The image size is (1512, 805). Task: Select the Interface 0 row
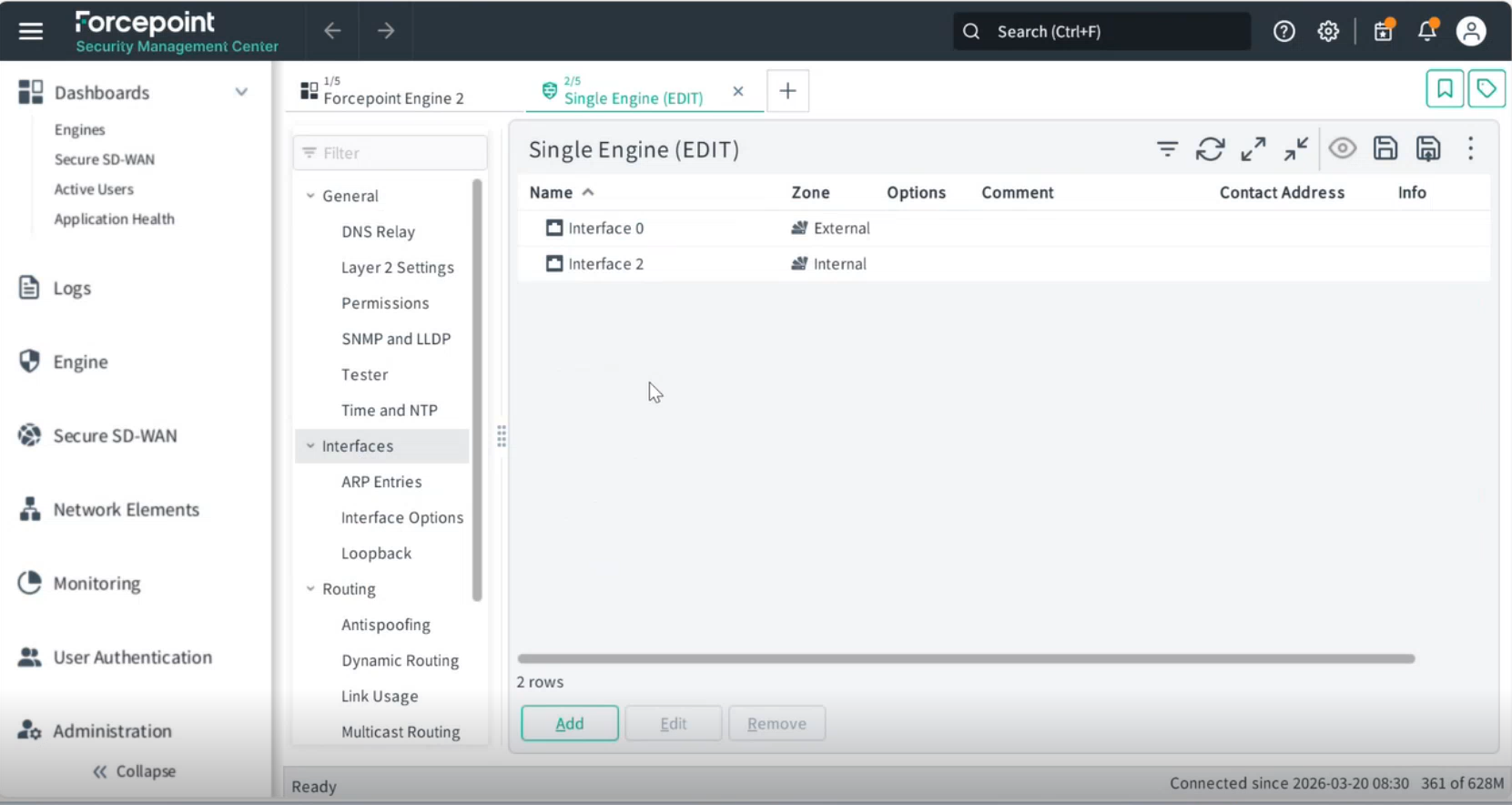click(1003, 229)
